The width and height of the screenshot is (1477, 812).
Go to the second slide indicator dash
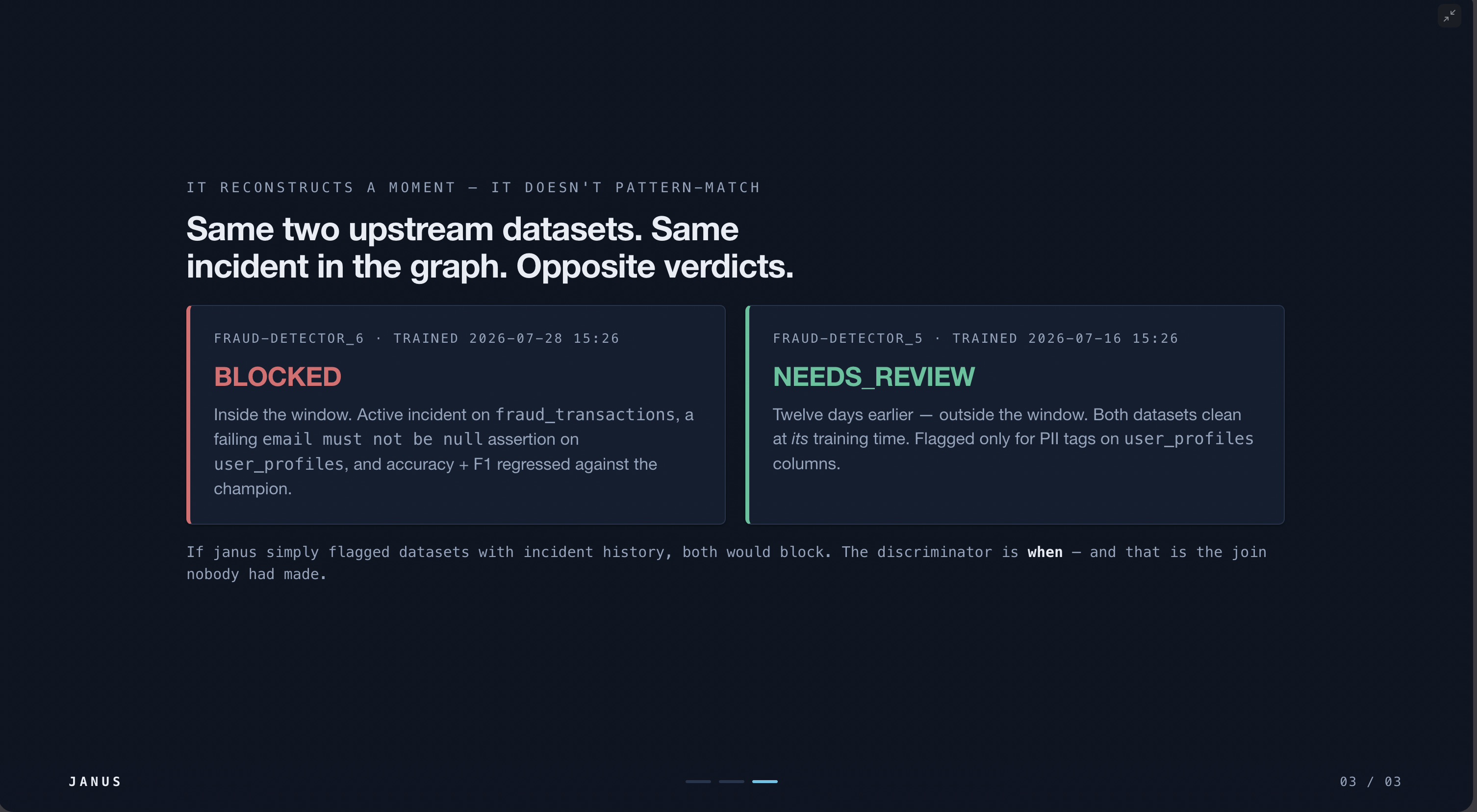point(731,781)
